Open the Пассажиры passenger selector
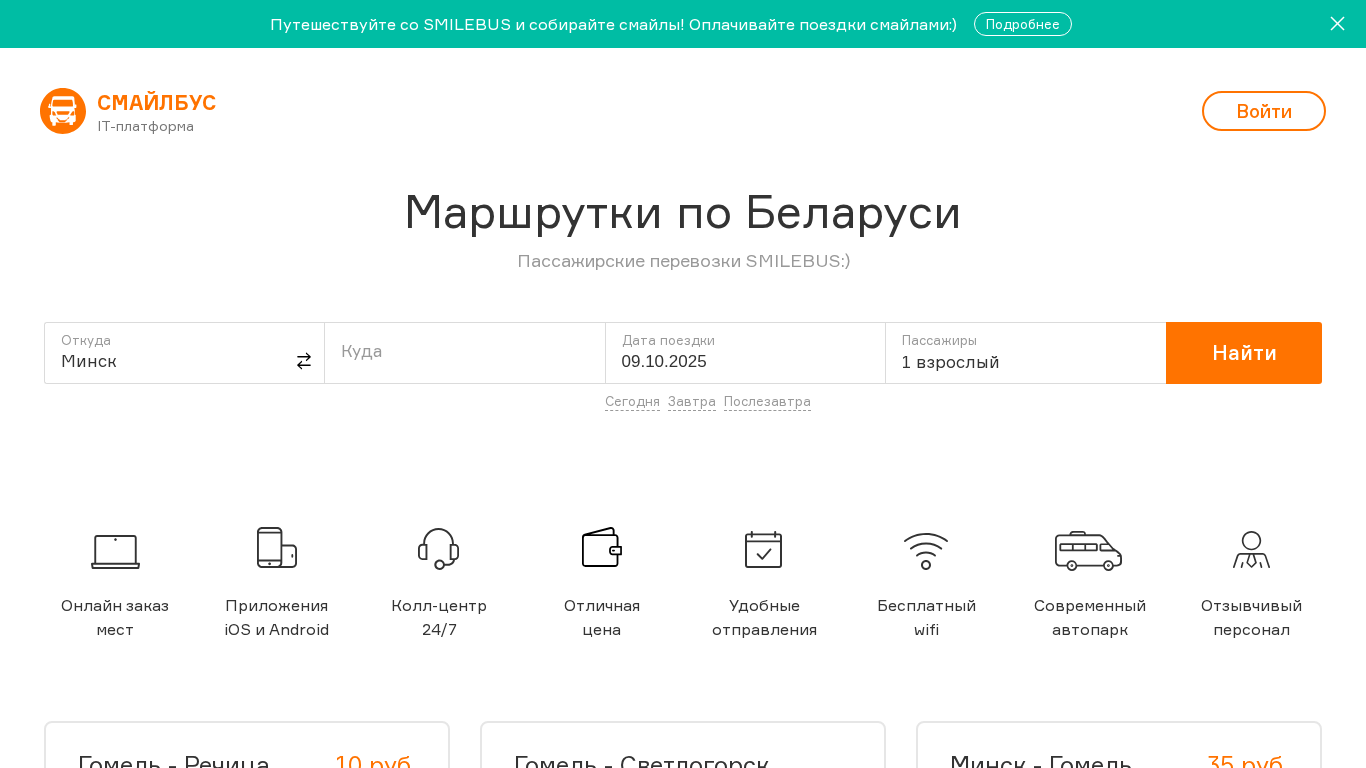 point(1026,353)
